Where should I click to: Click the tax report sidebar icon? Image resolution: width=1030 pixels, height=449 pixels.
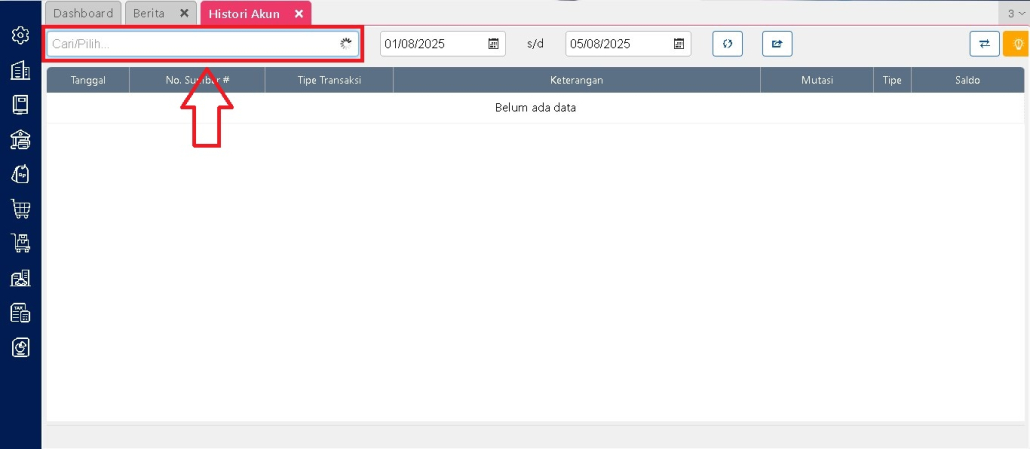[20, 313]
